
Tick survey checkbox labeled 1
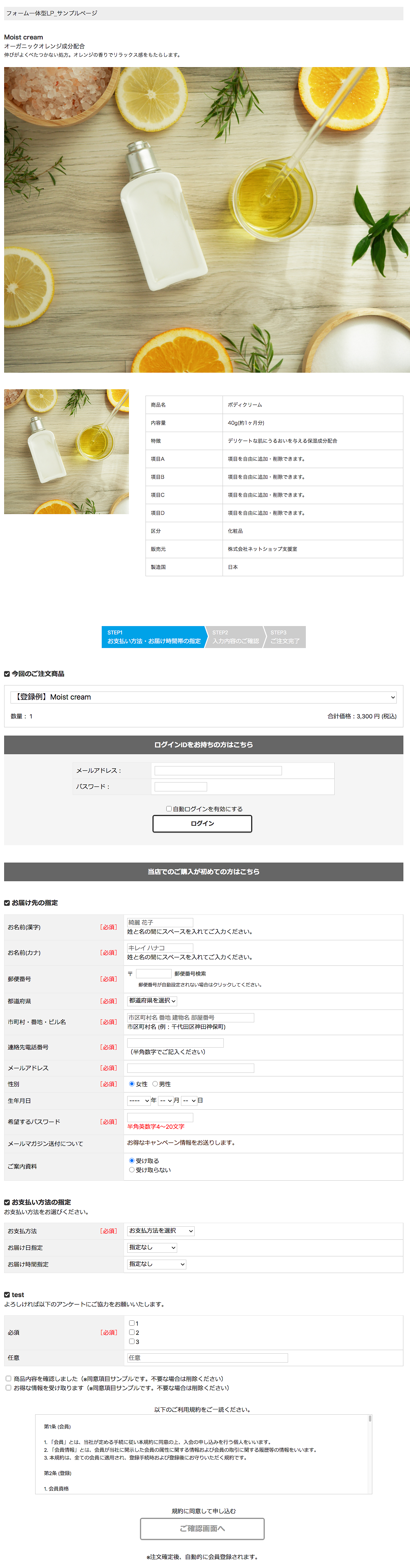coord(132,1323)
